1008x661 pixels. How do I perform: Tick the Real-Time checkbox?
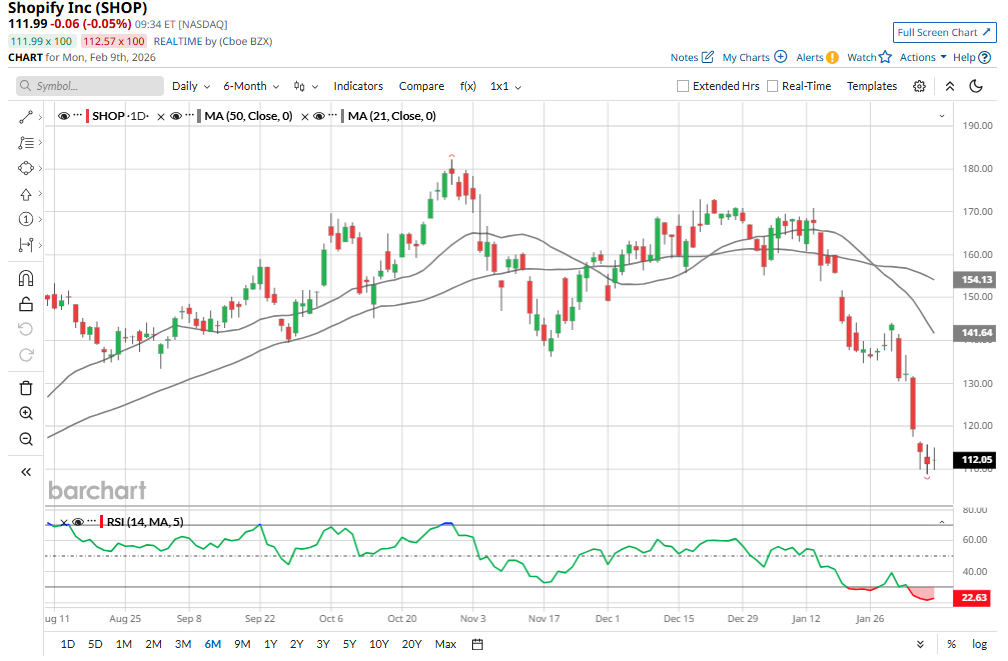point(772,86)
